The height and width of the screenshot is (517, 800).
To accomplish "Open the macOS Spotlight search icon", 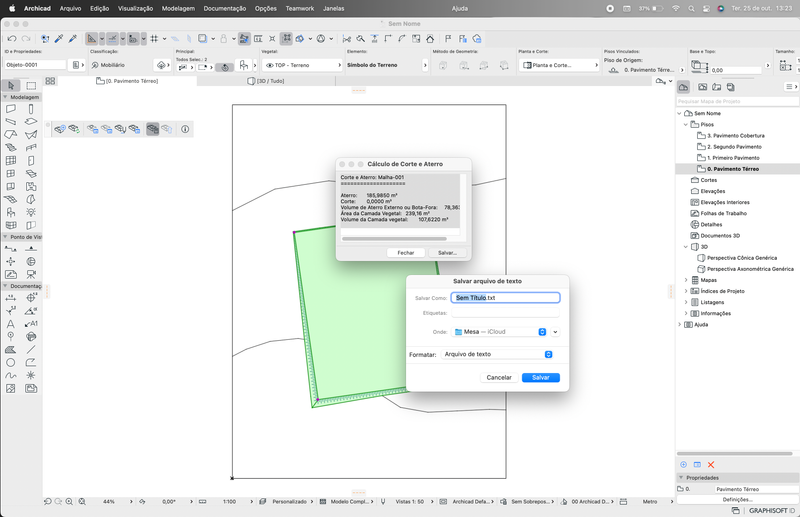I will click(691, 9).
